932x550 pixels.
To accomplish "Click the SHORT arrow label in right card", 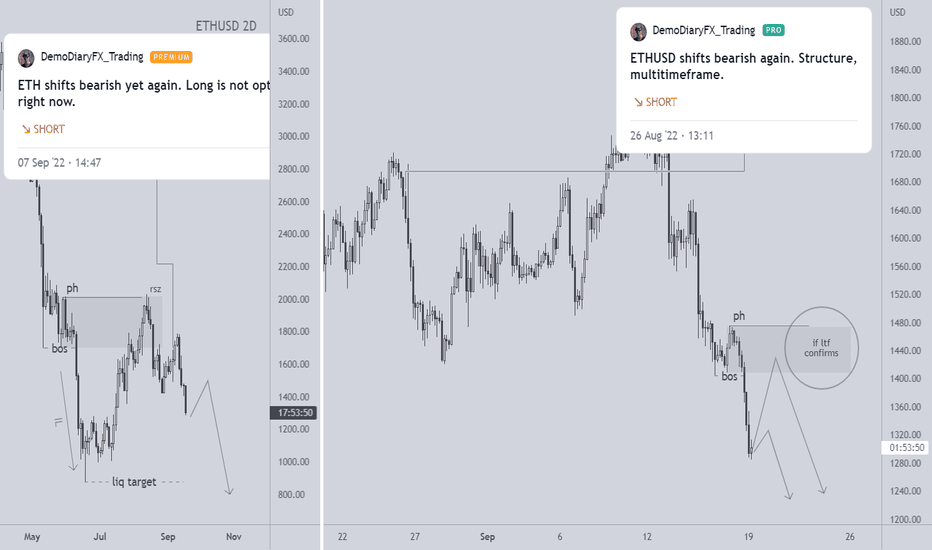I will coord(656,102).
